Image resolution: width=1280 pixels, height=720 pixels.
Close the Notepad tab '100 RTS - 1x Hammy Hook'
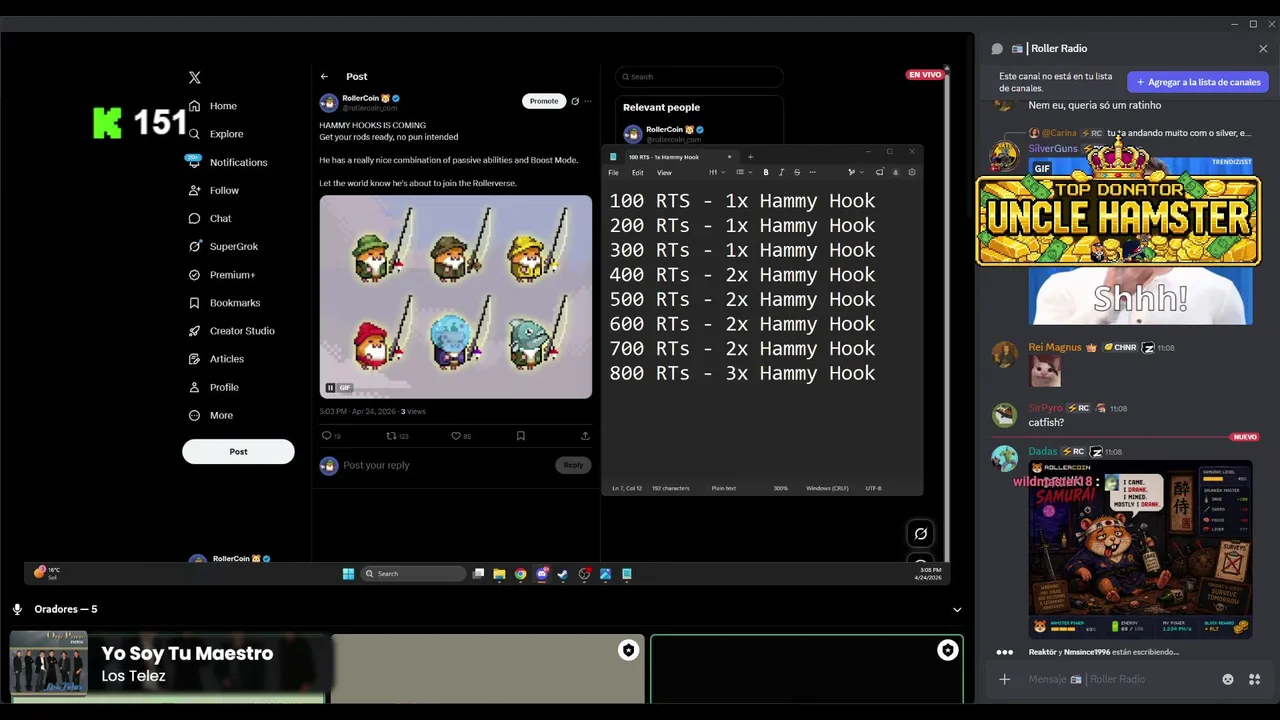[729, 157]
